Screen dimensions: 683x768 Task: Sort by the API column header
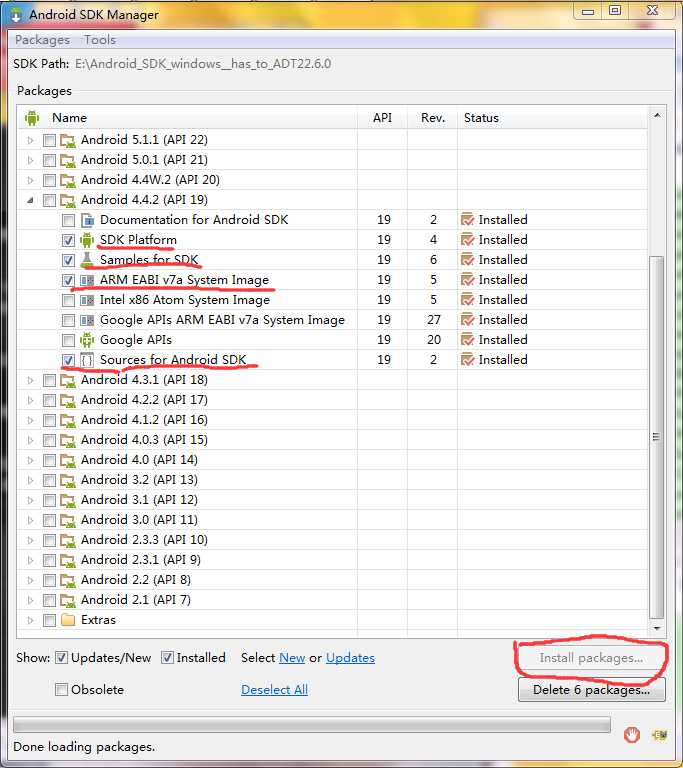(x=382, y=118)
